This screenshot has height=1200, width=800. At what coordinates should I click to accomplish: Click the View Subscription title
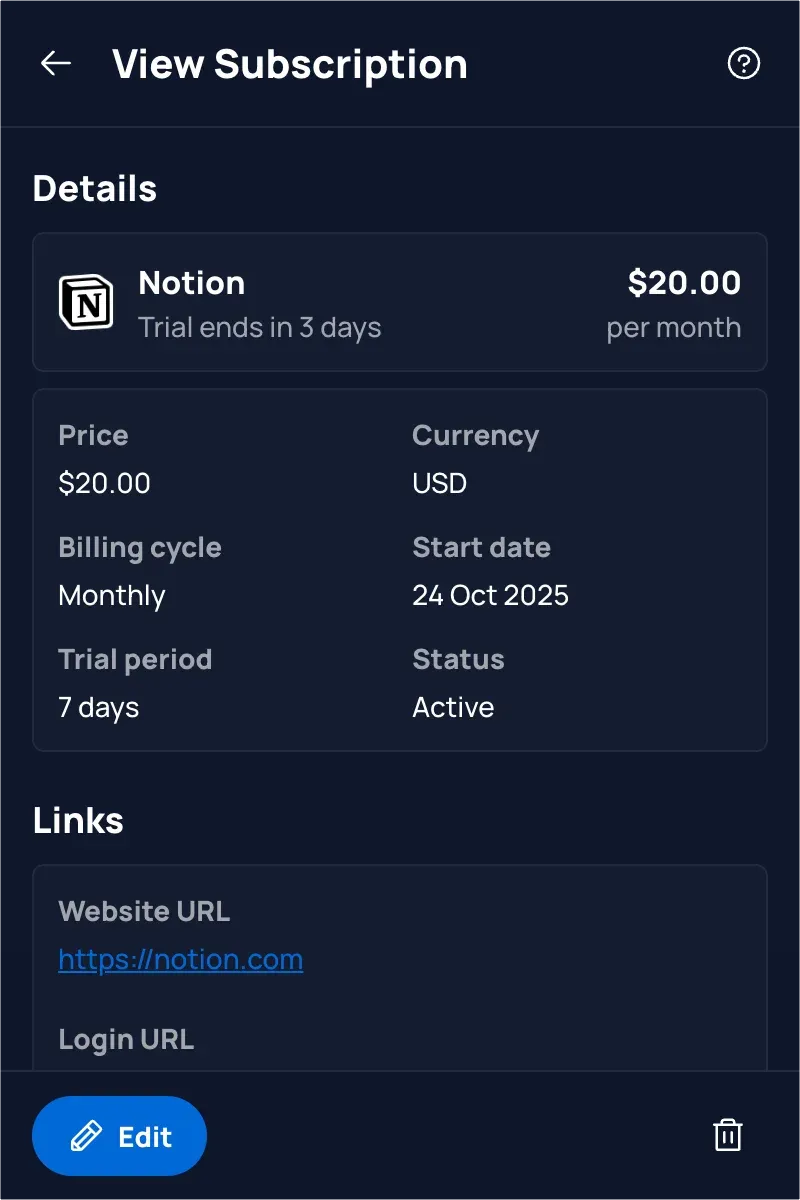tap(290, 63)
